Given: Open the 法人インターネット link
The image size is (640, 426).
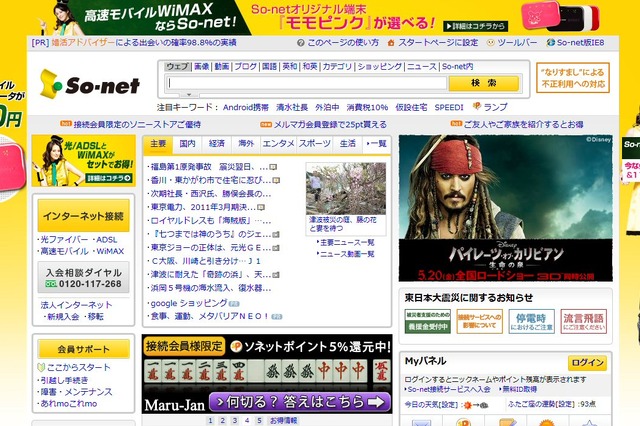Looking at the screenshot, I should coord(76,305).
